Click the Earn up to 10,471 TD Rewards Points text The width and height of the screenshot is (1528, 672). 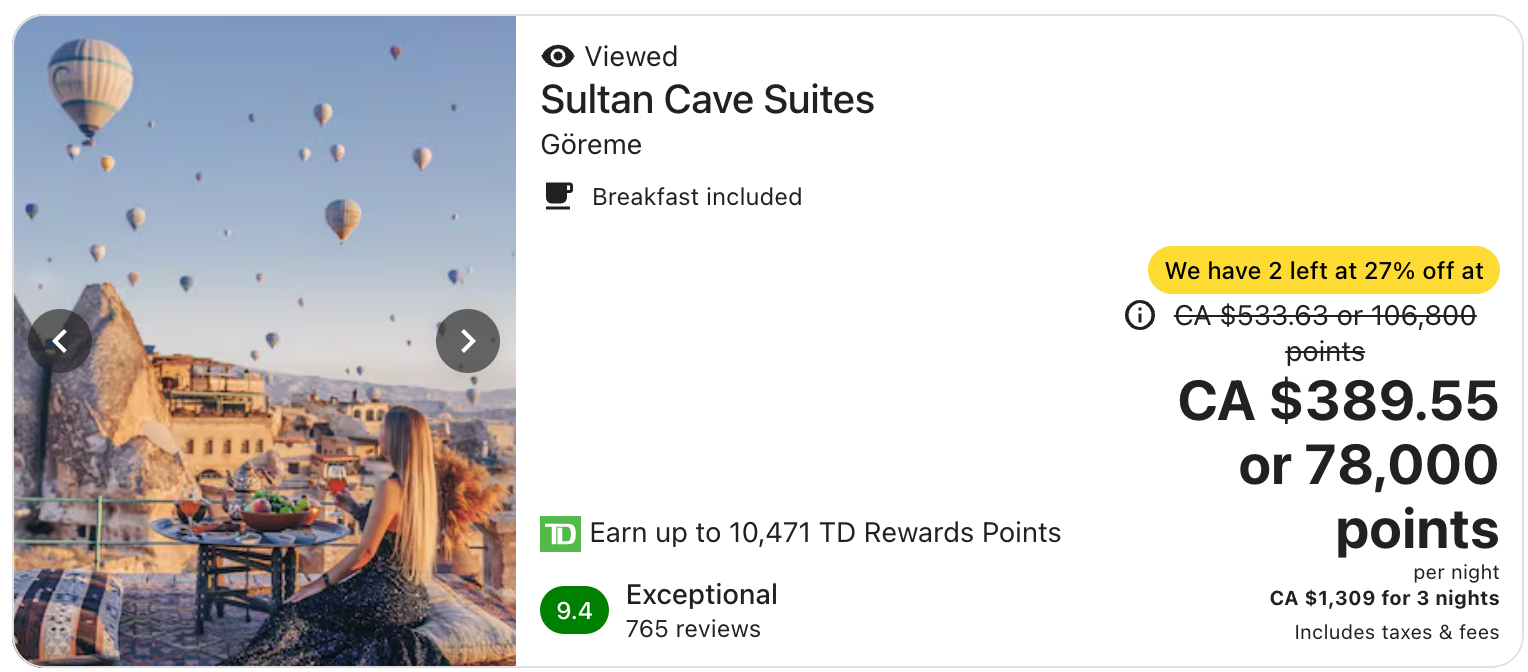825,533
